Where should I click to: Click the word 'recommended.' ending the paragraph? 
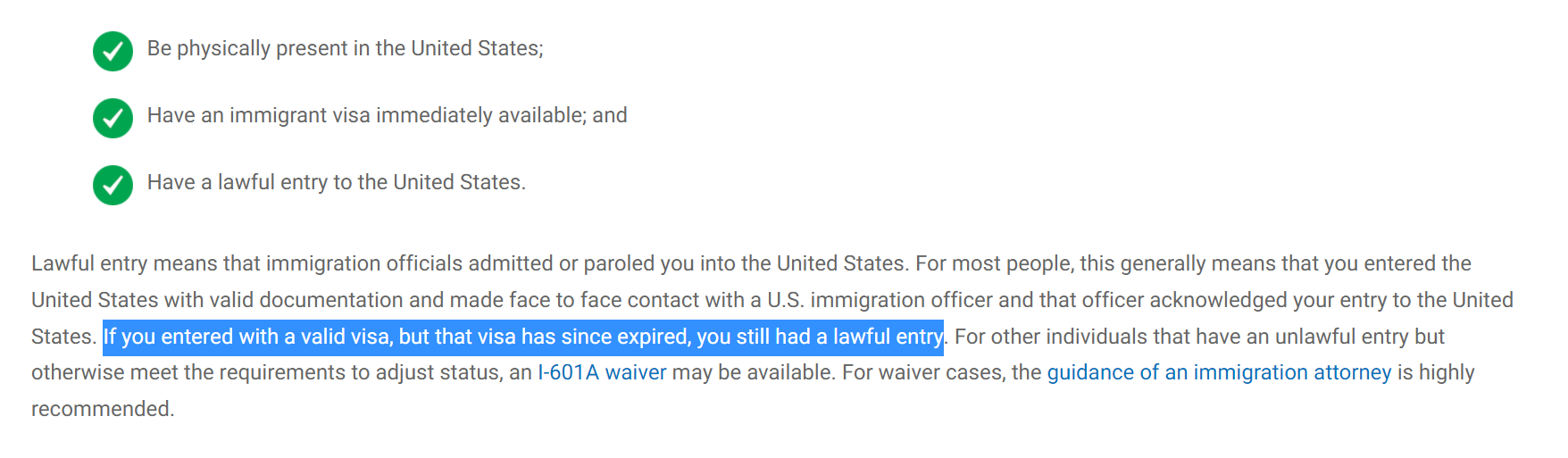[103, 409]
